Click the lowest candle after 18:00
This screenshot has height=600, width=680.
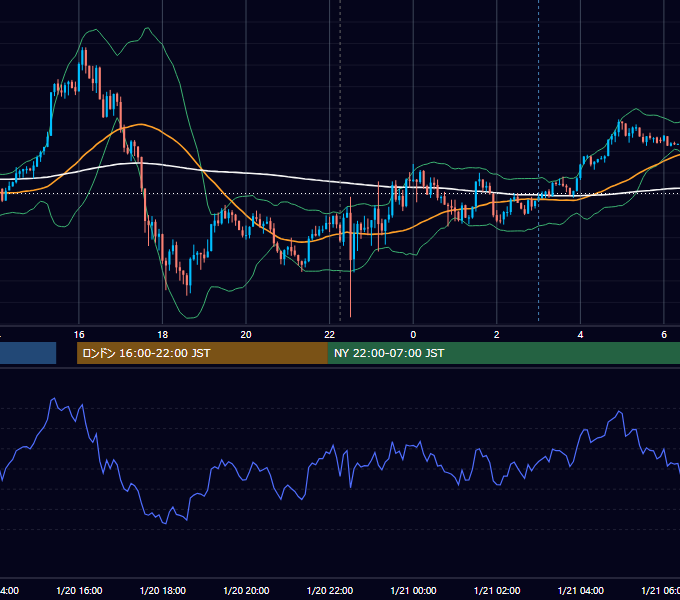point(188,284)
